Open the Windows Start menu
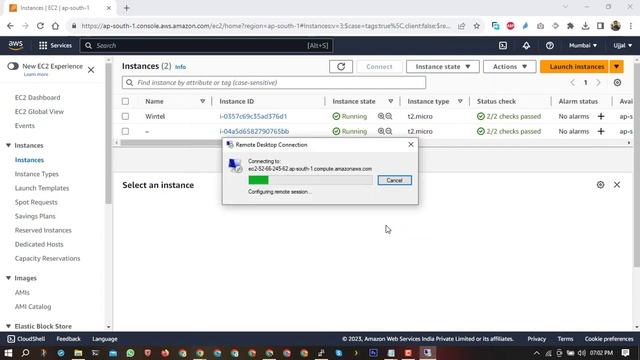640x360 pixels. point(8,353)
